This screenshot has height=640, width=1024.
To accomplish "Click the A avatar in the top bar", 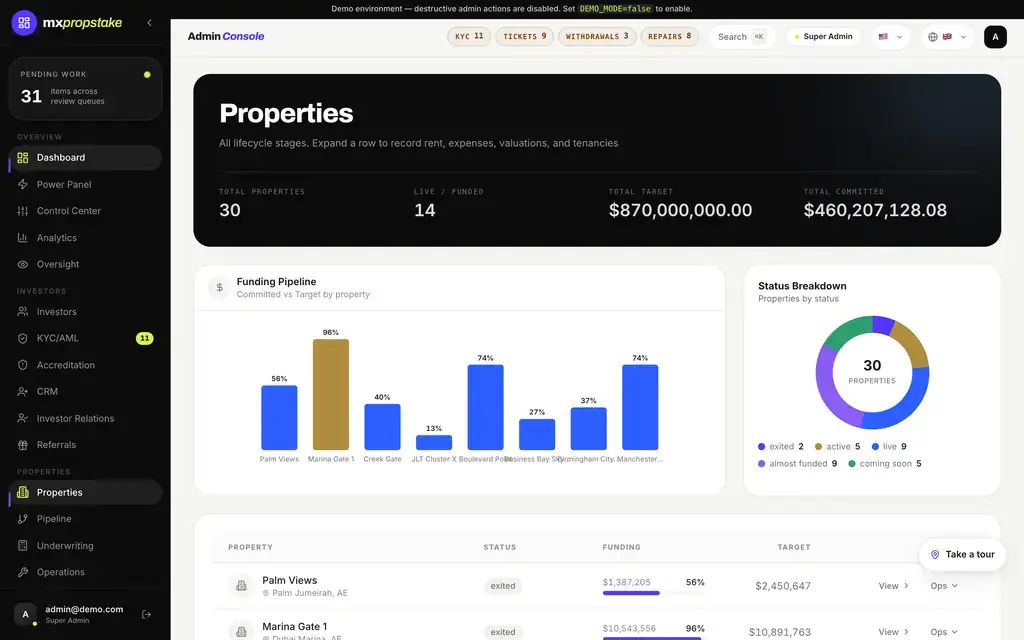I will click(995, 37).
